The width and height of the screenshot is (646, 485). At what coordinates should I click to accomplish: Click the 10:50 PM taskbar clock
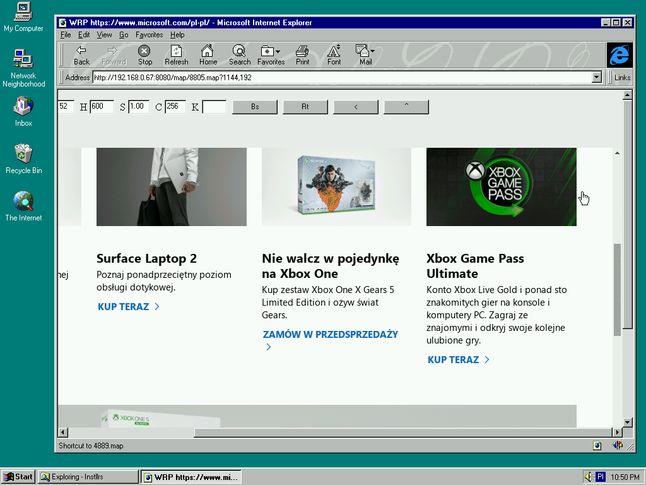click(625, 477)
